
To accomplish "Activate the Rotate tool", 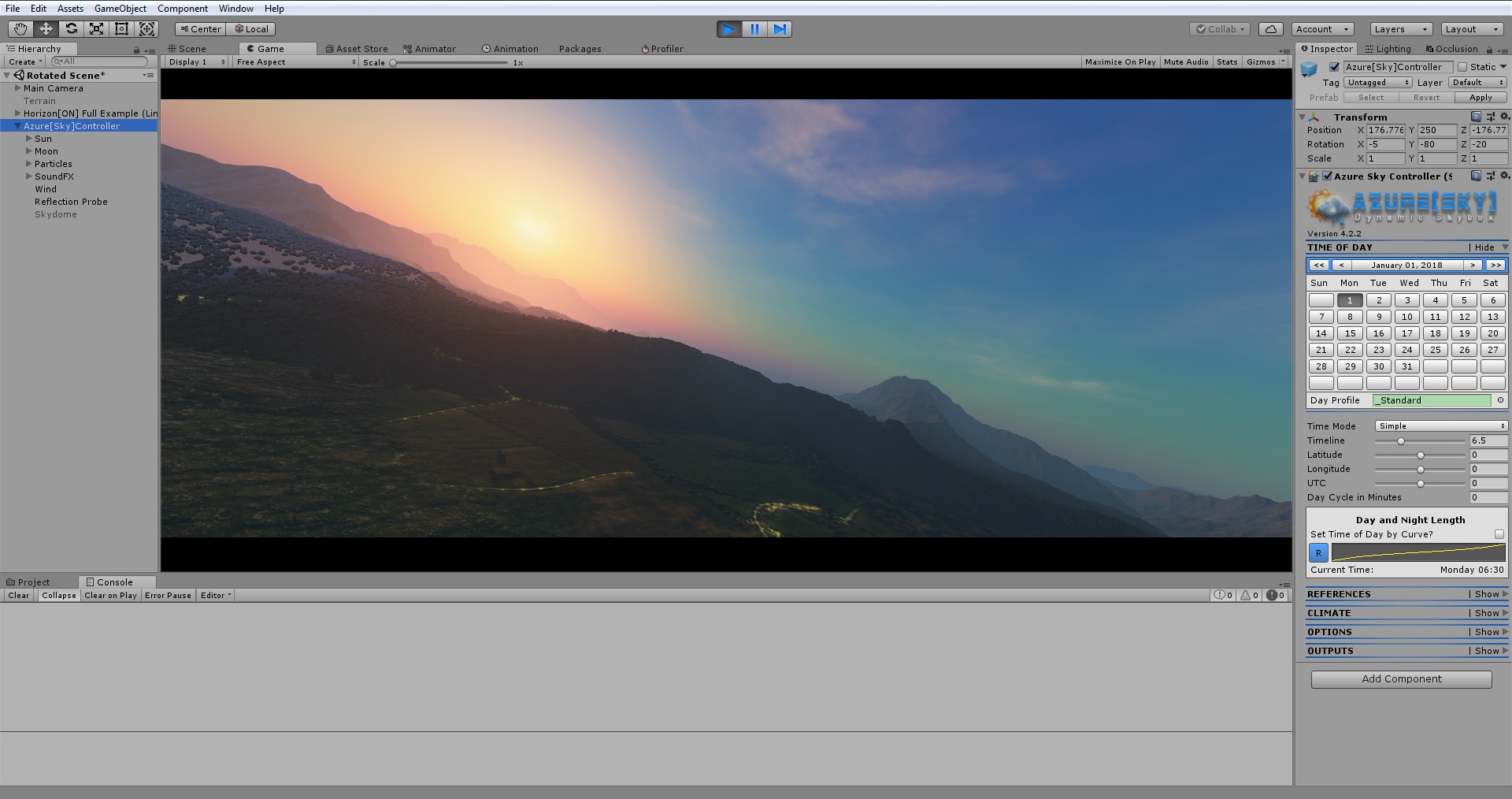I will pos(71,28).
